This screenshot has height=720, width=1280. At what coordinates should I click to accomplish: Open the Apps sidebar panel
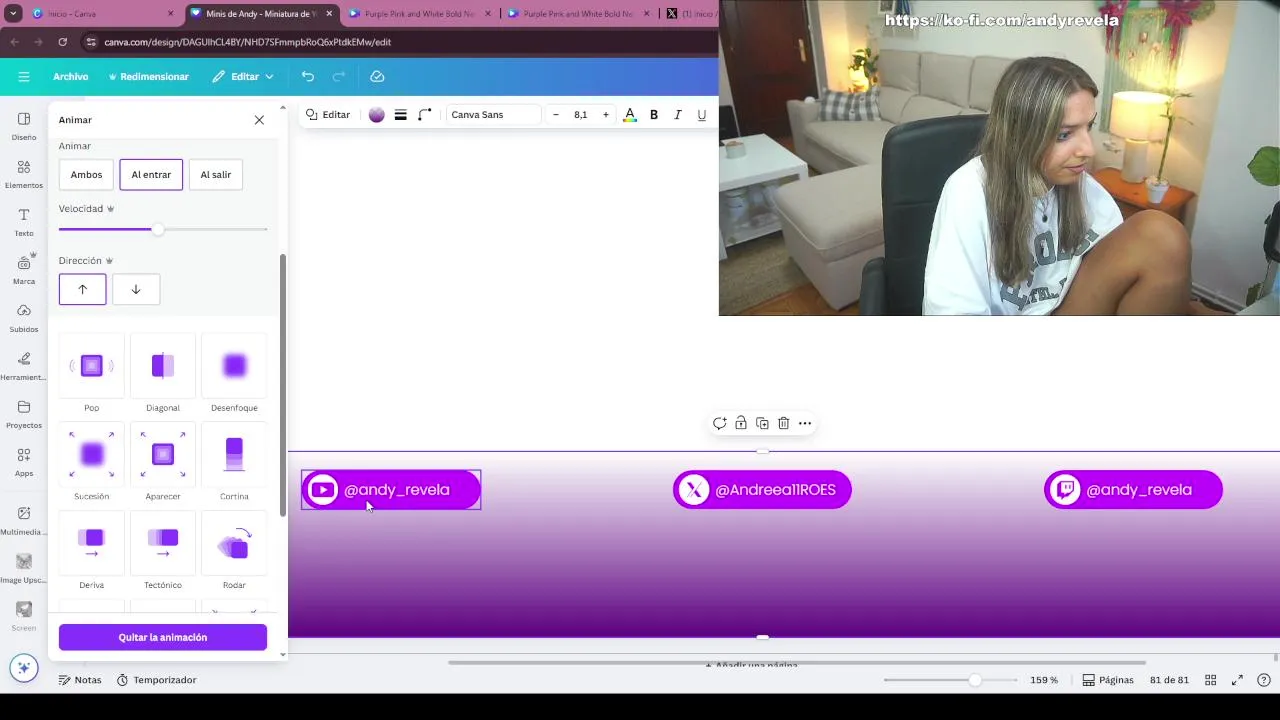[x=24, y=462]
